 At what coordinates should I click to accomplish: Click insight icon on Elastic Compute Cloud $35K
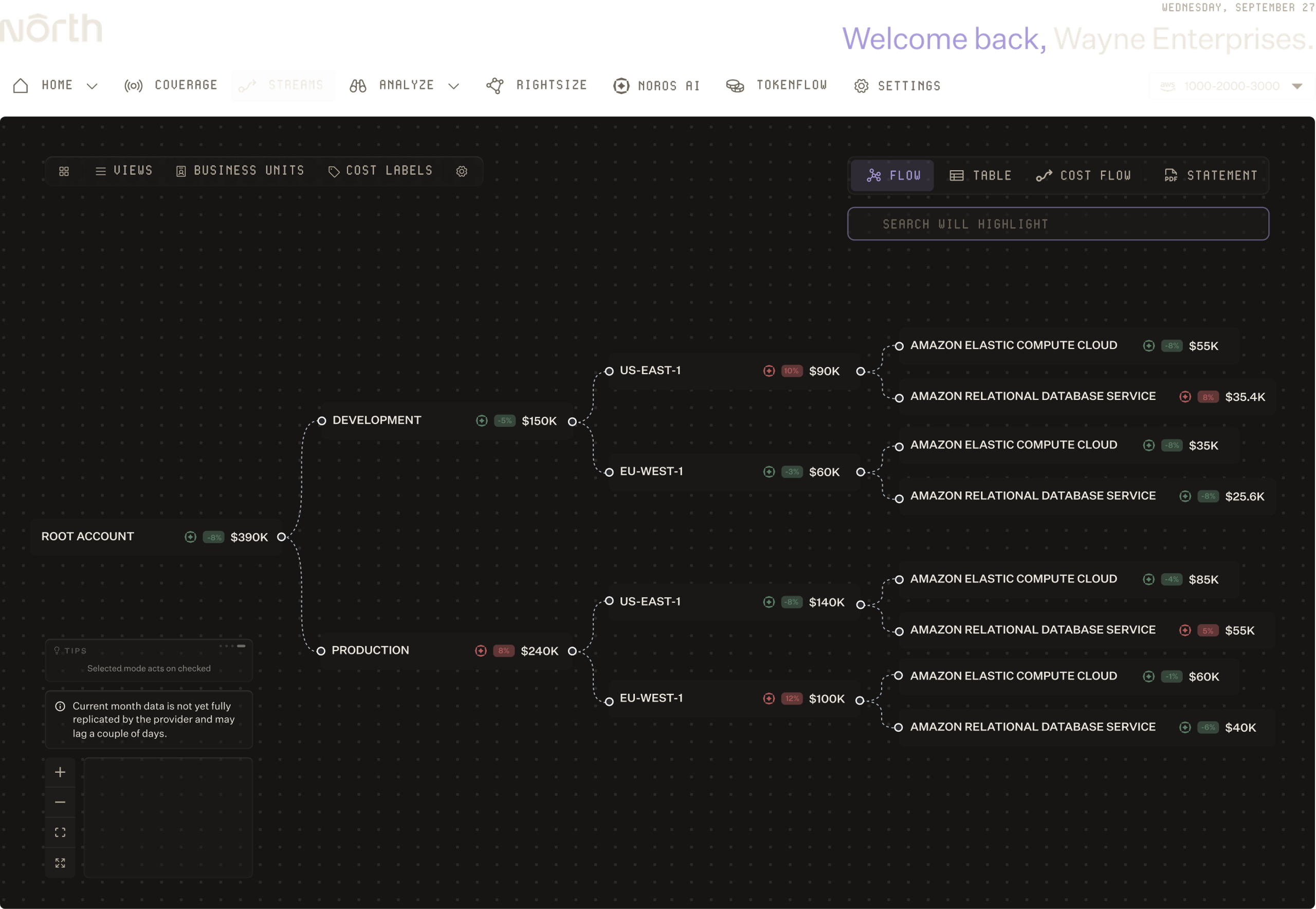(x=1149, y=445)
